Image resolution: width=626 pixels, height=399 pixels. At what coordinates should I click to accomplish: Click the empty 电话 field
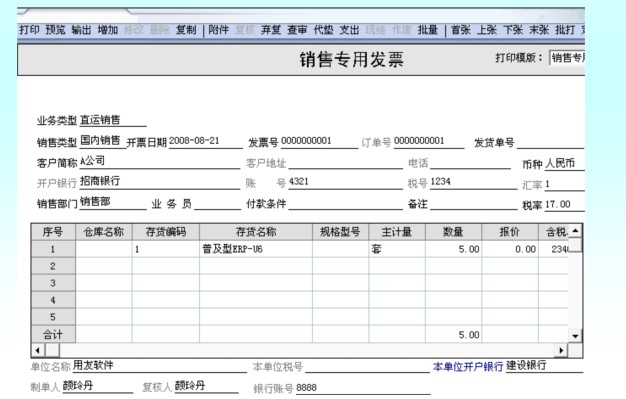pos(470,162)
